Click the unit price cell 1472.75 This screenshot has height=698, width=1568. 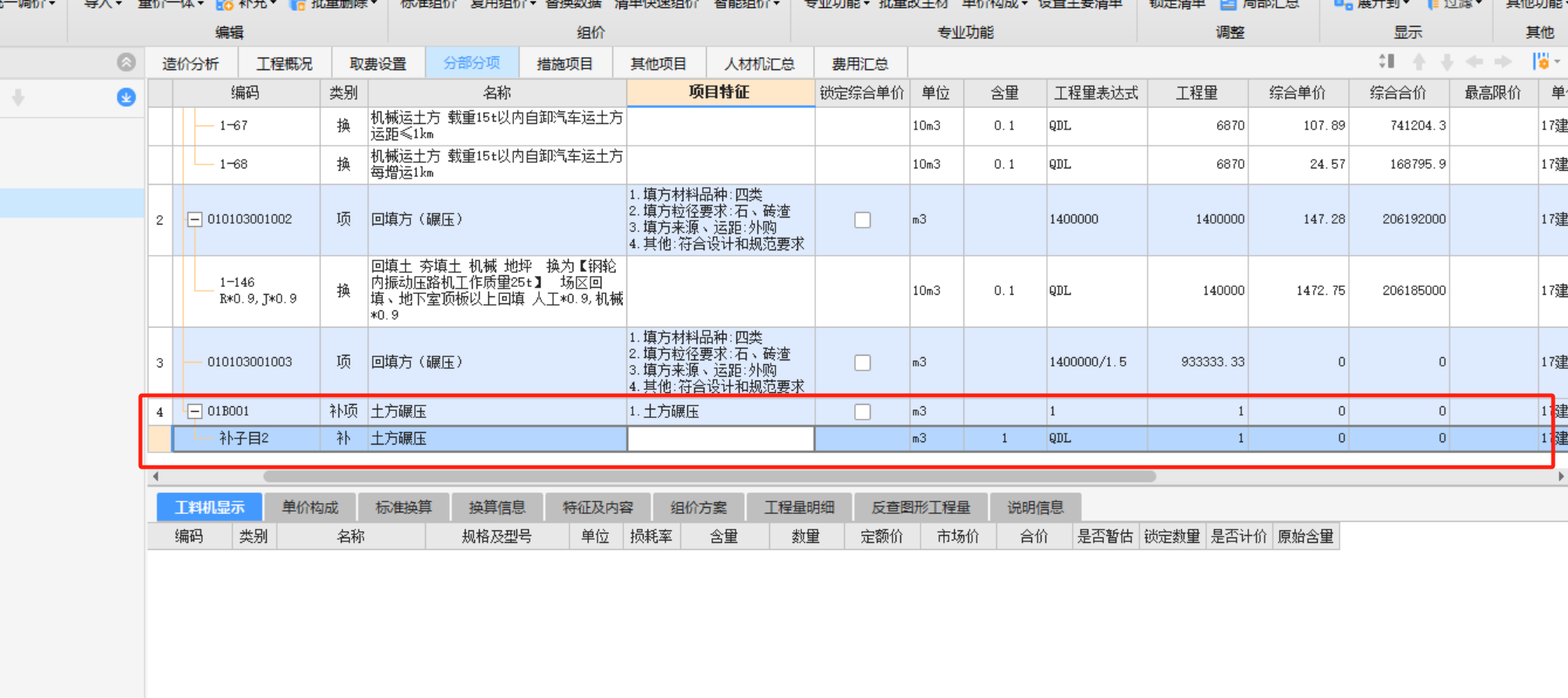coord(1297,290)
